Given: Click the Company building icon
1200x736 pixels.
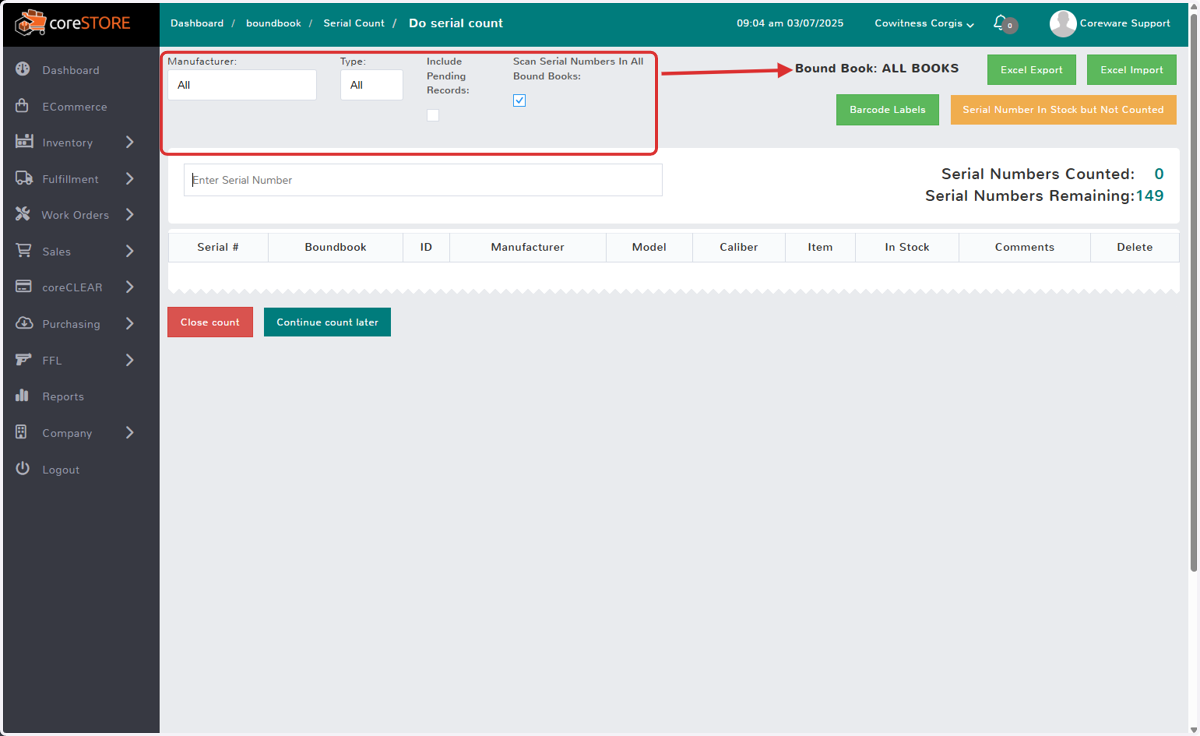Looking at the screenshot, I should pyautogui.click(x=21, y=433).
